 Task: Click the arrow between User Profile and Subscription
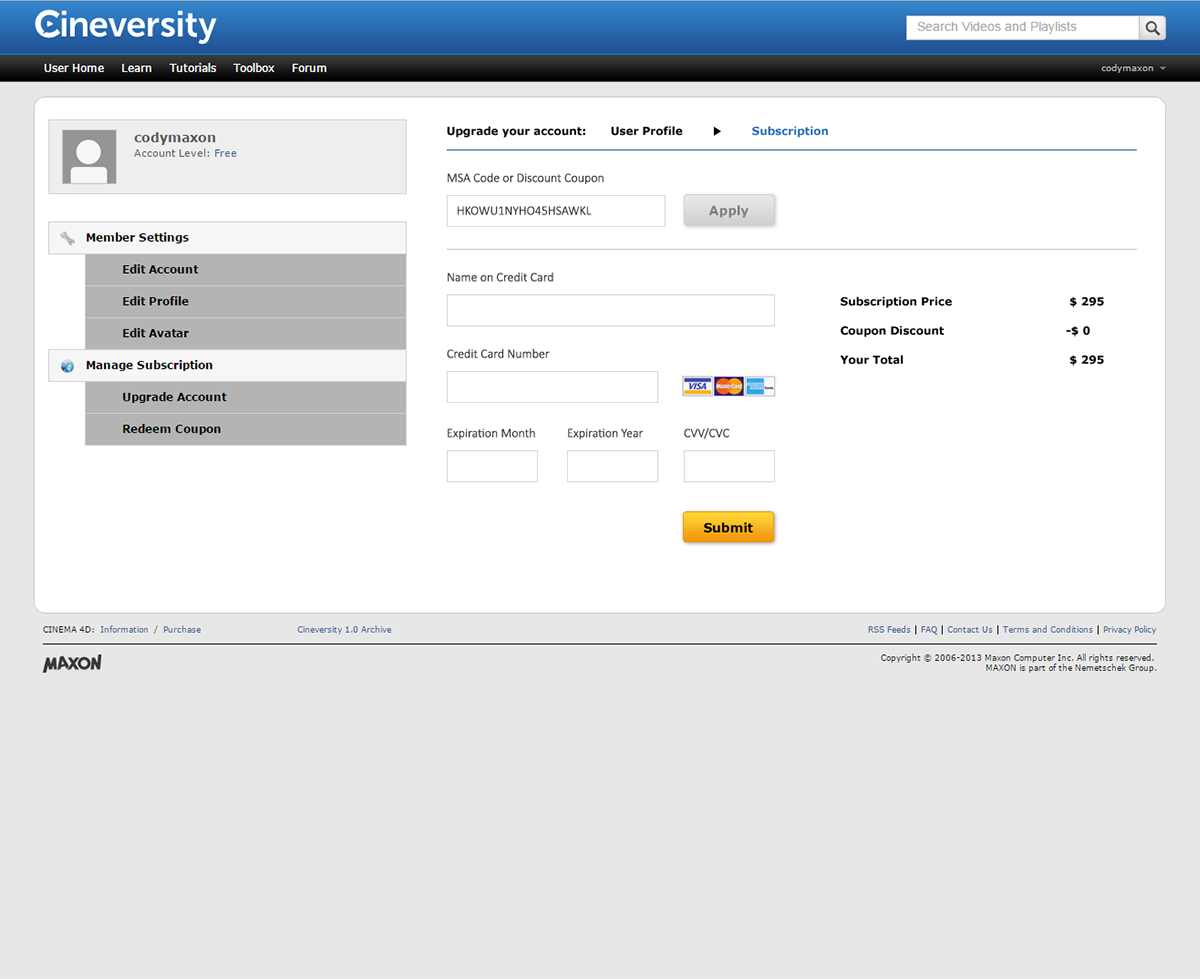pos(717,131)
